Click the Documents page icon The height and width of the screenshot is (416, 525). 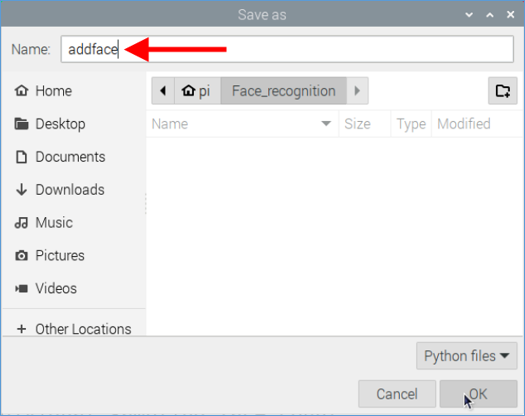tap(21, 156)
